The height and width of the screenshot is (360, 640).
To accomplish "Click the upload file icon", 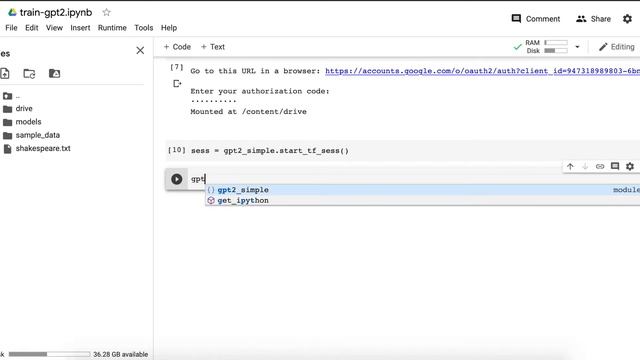I will pyautogui.click(x=5, y=73).
